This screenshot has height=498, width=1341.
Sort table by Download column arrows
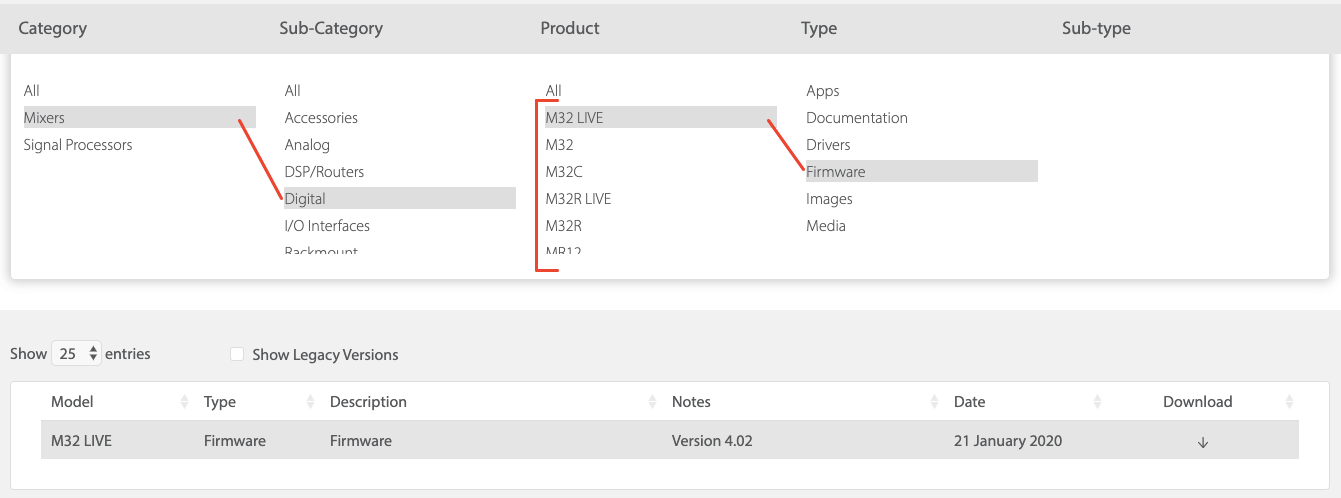(1288, 402)
